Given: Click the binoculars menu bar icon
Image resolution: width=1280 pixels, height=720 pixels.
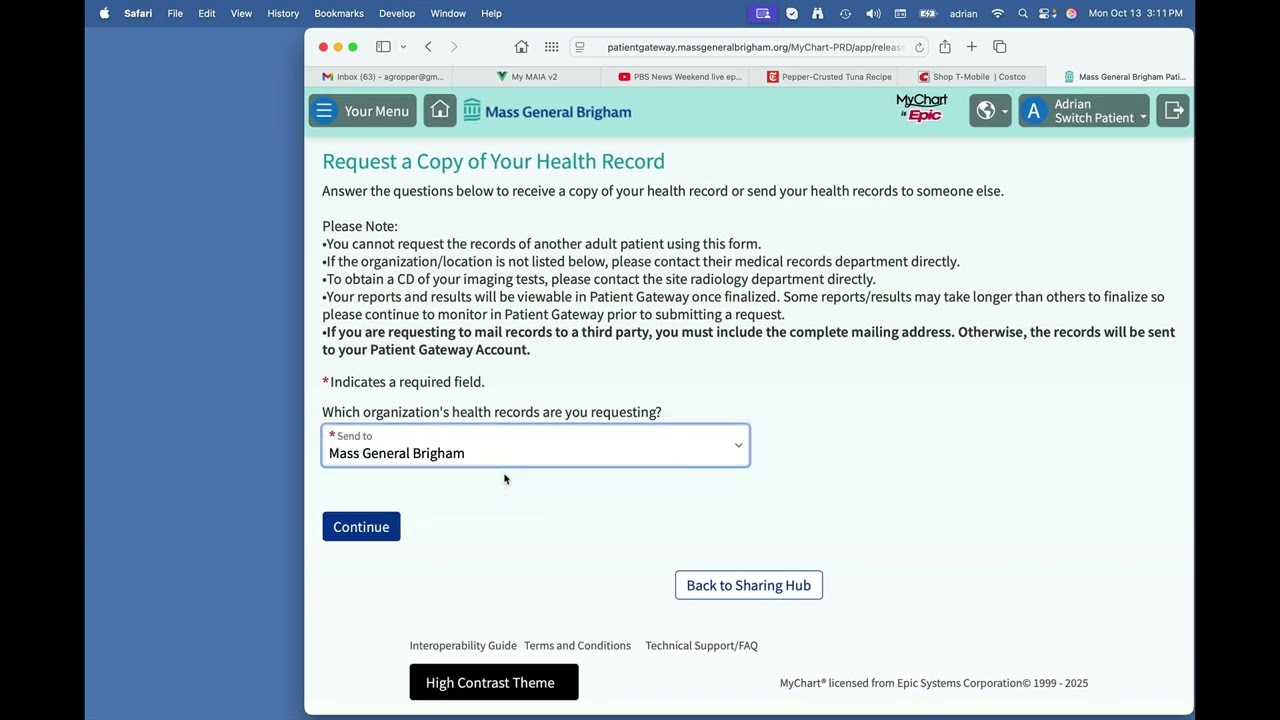Looking at the screenshot, I should pyautogui.click(x=818, y=13).
